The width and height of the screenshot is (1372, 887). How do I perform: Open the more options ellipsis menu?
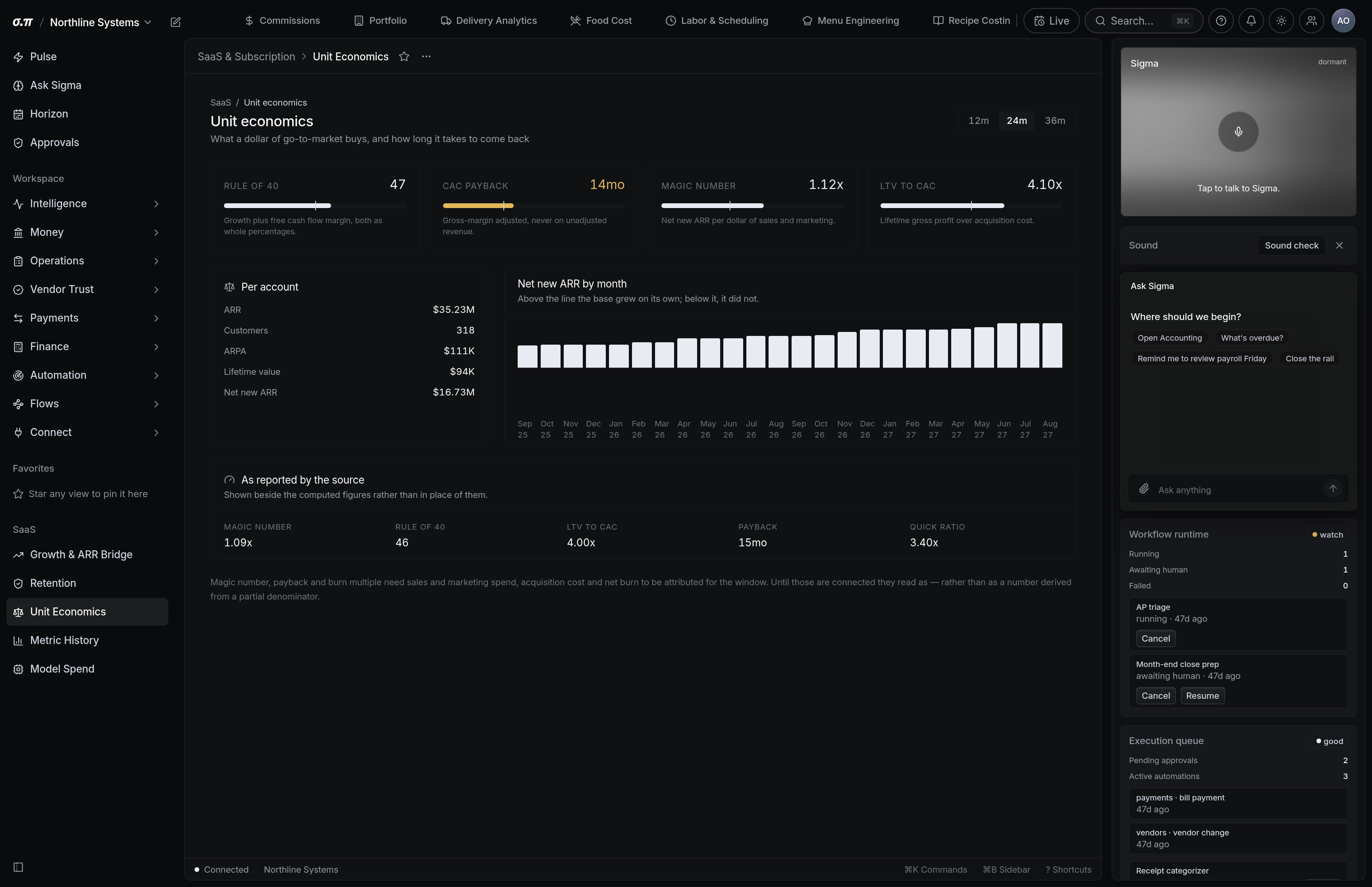(x=426, y=56)
